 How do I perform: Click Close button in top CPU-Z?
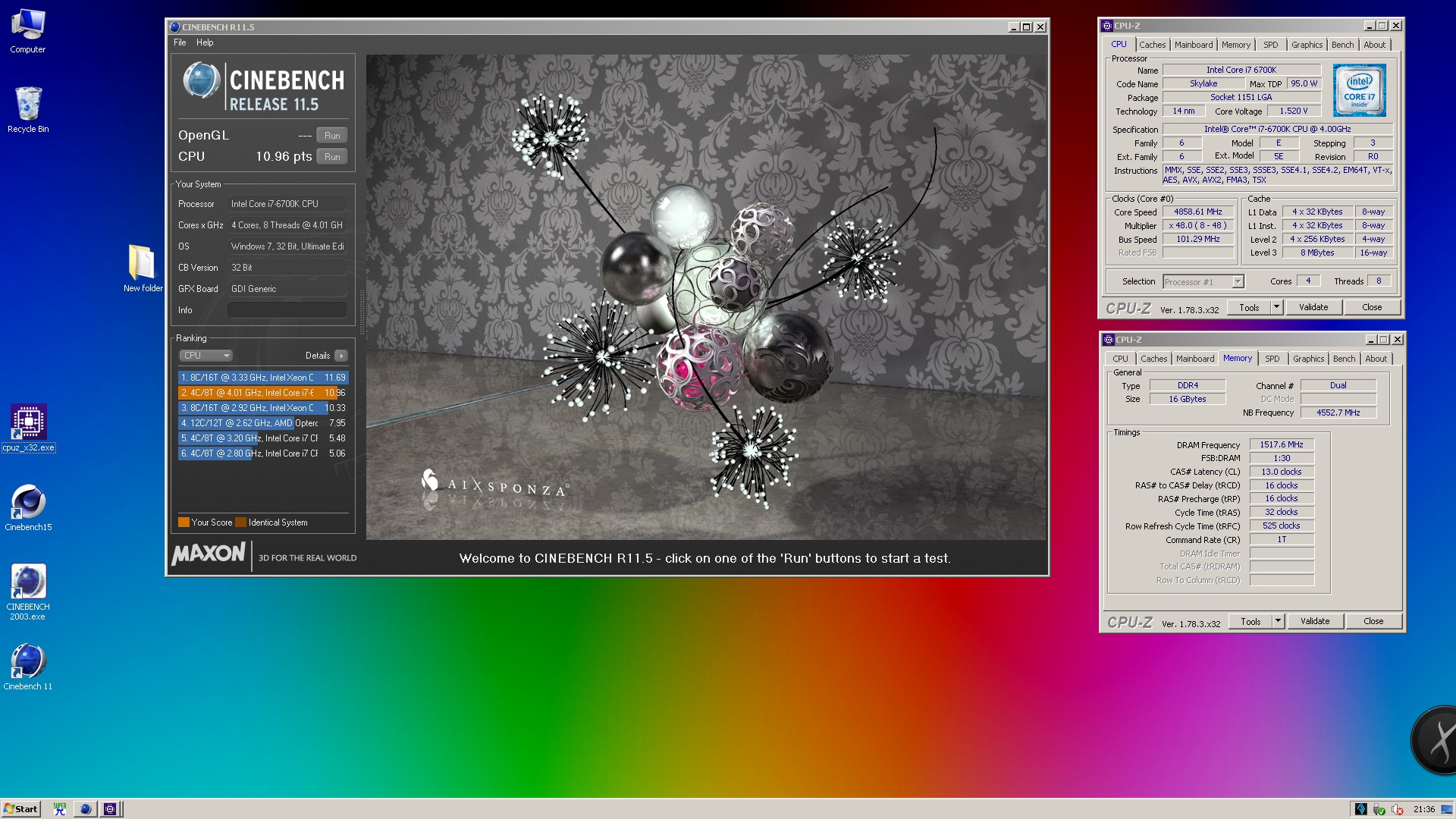(x=1372, y=308)
